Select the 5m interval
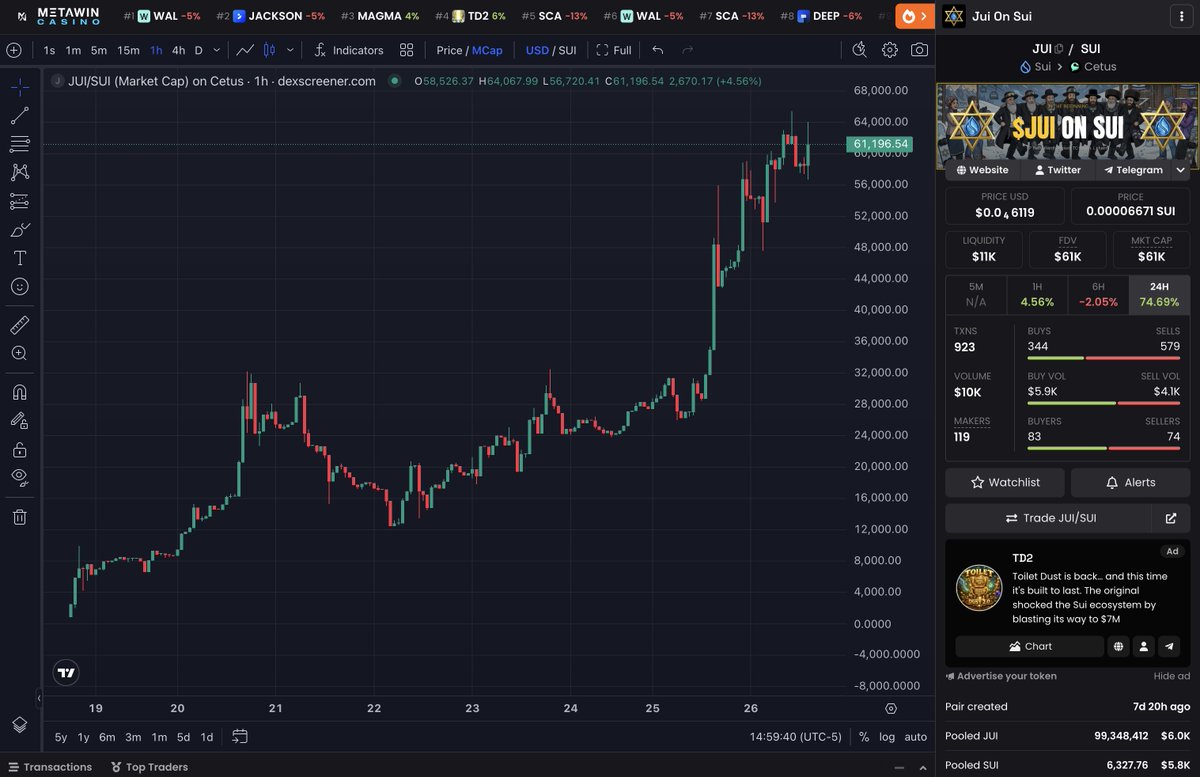Image resolution: width=1200 pixels, height=777 pixels. 98,50
